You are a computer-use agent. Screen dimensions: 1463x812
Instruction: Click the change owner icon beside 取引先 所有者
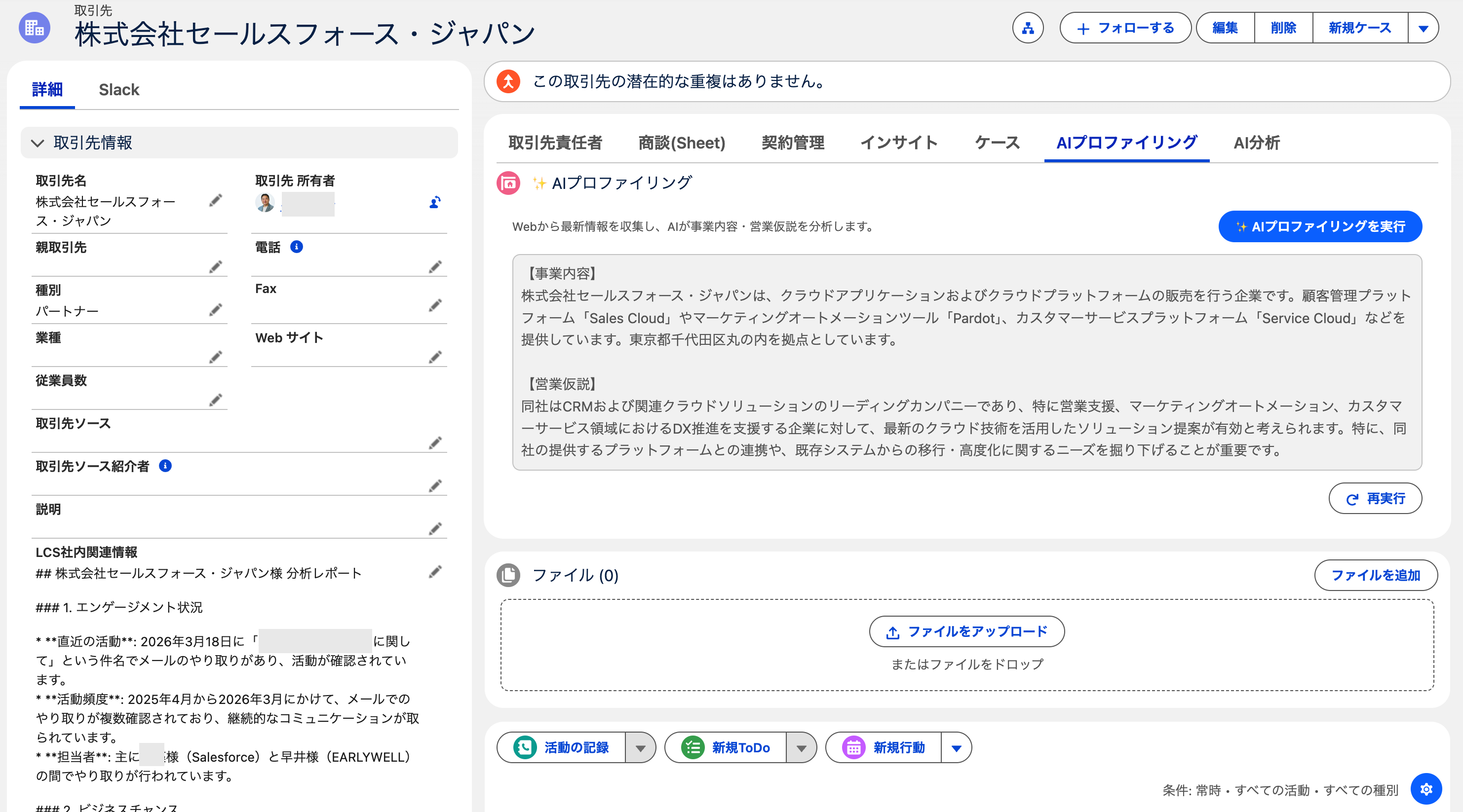point(435,203)
